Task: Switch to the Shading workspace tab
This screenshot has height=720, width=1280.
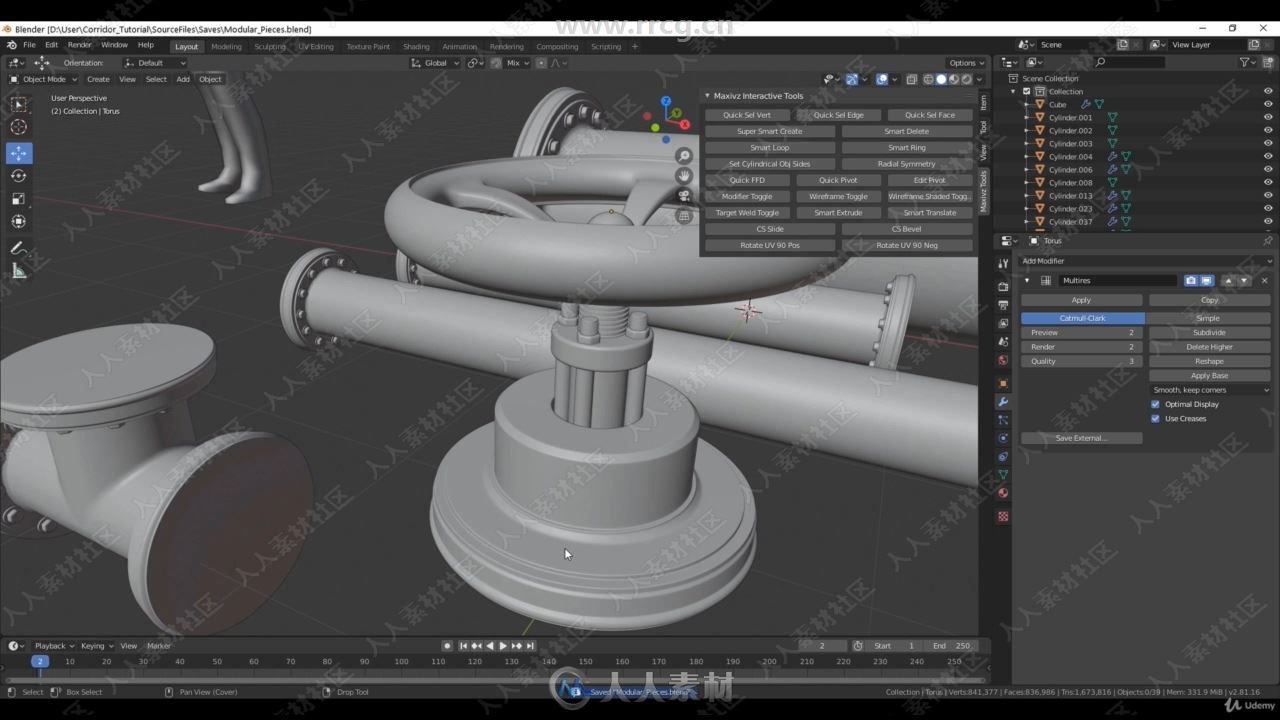Action: (x=416, y=46)
